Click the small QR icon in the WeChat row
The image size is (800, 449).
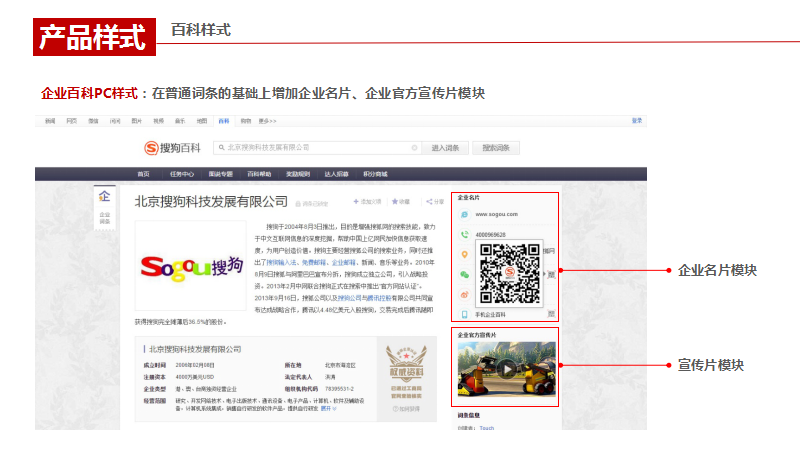pos(551,275)
